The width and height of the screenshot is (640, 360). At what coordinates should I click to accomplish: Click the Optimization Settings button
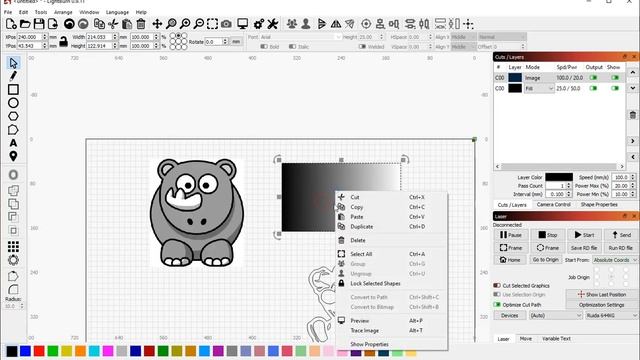tap(601, 304)
